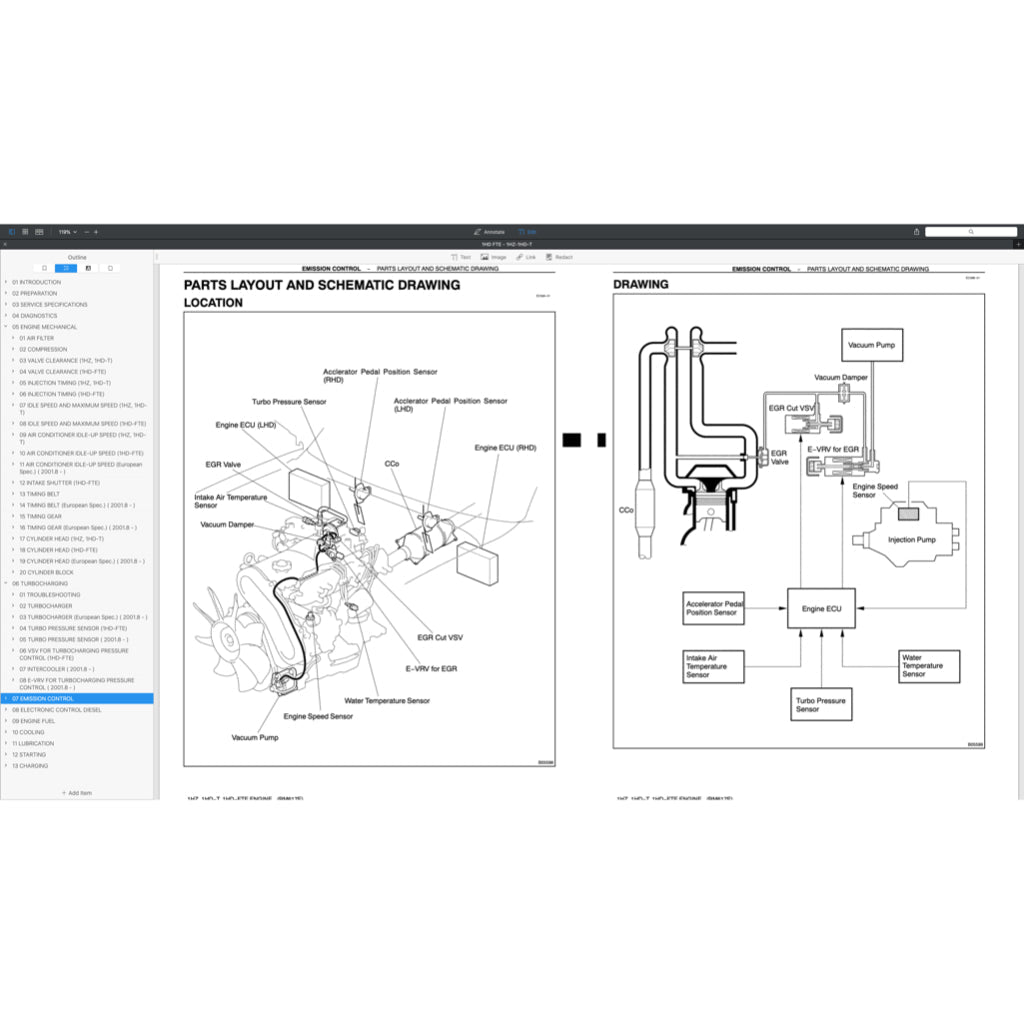Select the Edit mode tab
Viewport: 1024px width, 1024px height.
[527, 231]
